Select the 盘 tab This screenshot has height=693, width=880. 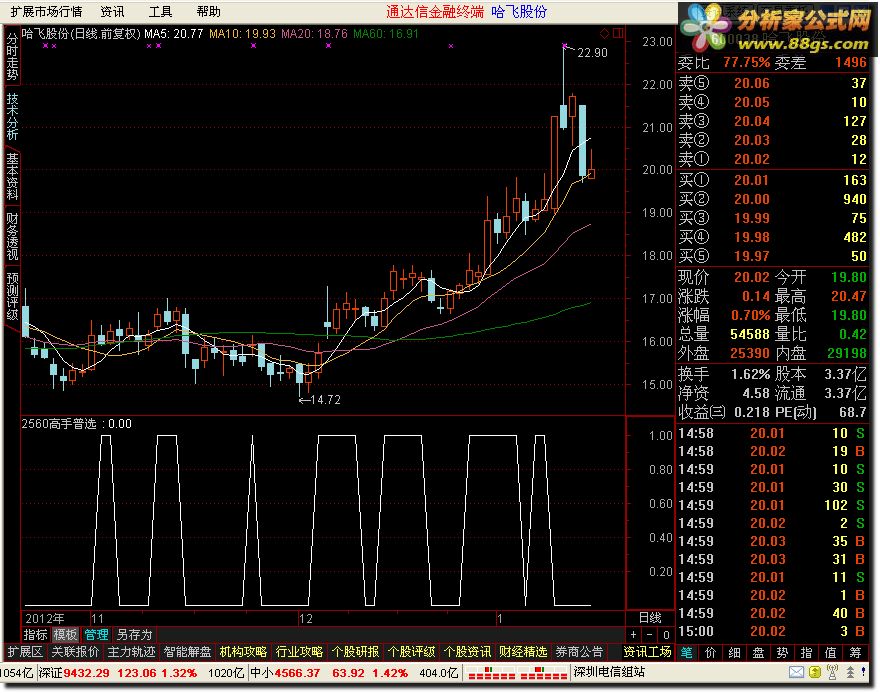pos(758,653)
